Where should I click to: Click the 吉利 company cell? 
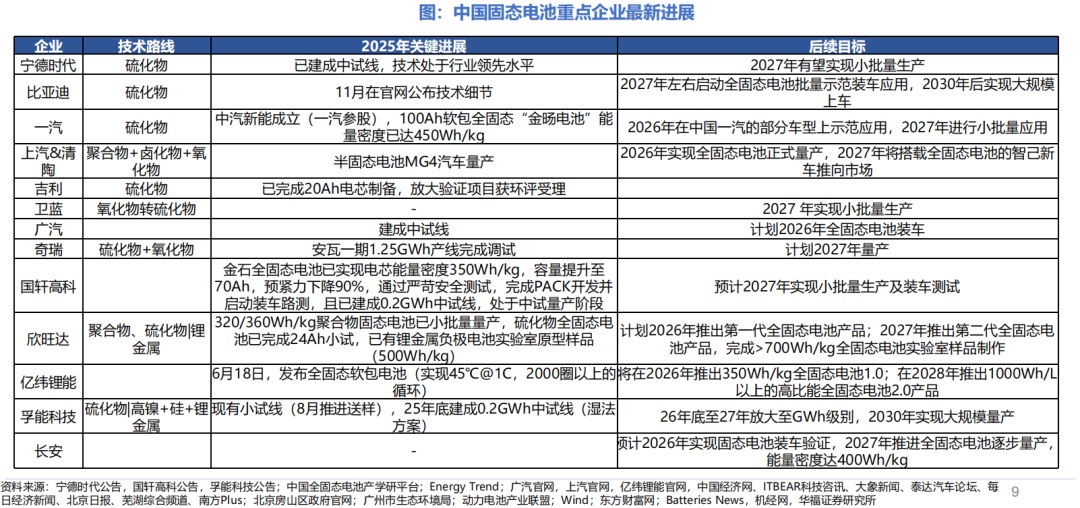click(x=48, y=189)
